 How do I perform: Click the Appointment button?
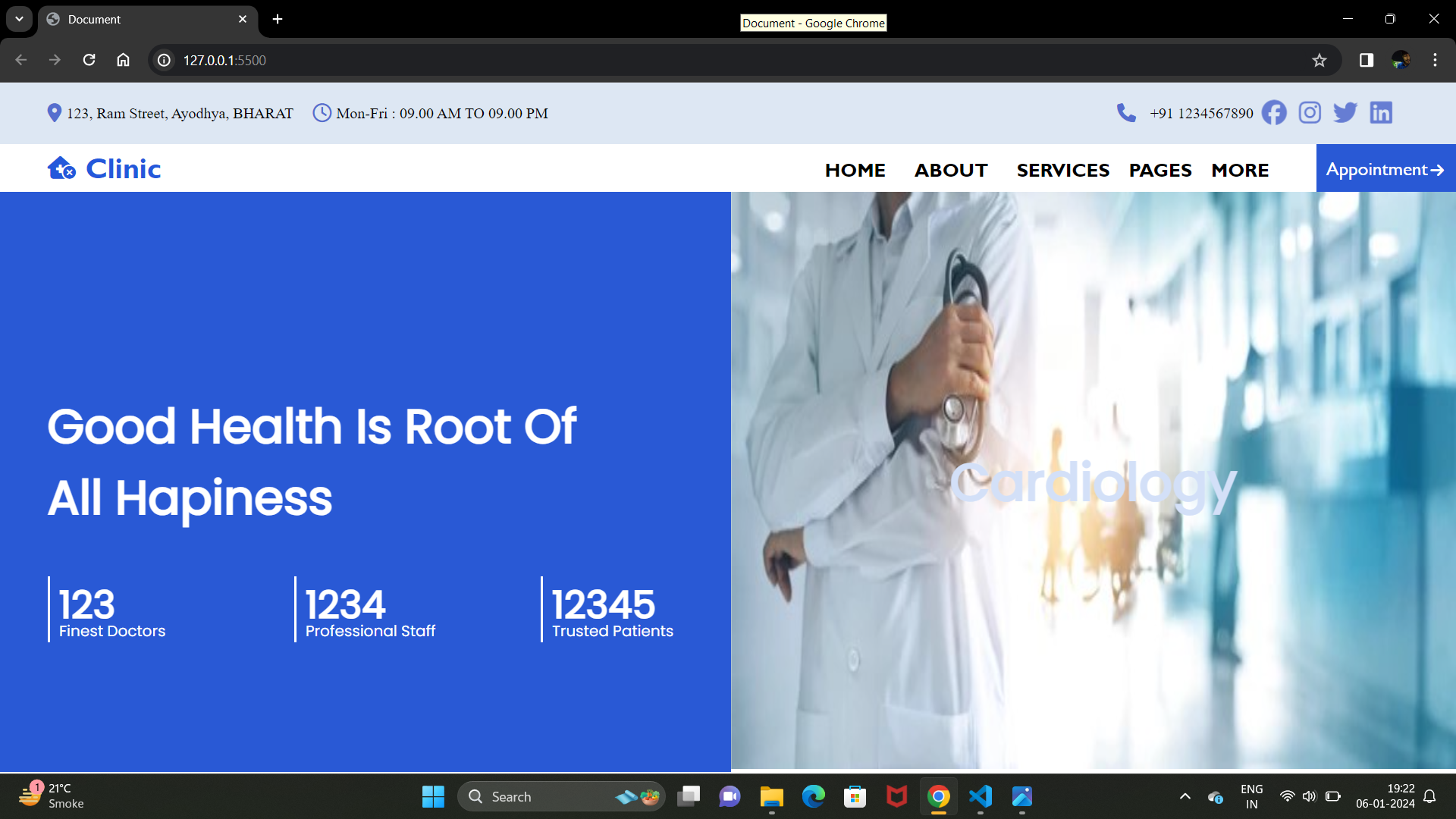(x=1385, y=168)
